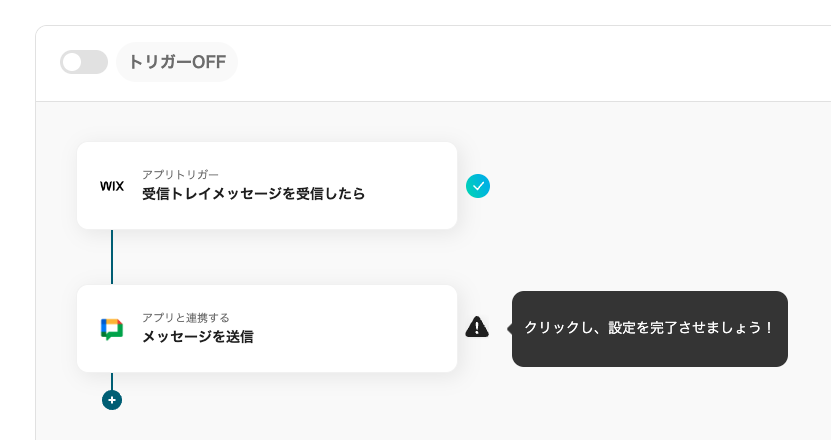Add a step with the plus icon
This screenshot has width=831, height=440.
point(112,400)
